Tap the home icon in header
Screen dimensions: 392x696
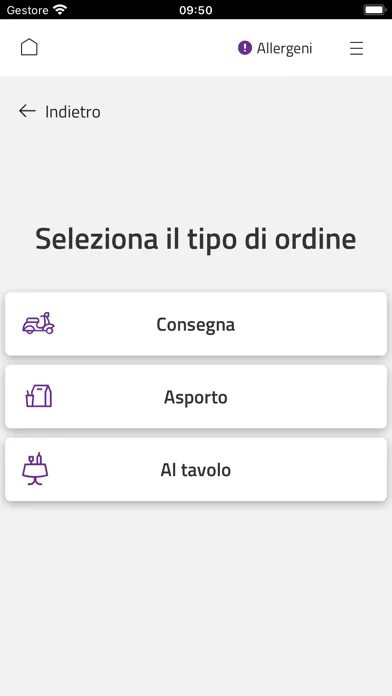[29, 47]
